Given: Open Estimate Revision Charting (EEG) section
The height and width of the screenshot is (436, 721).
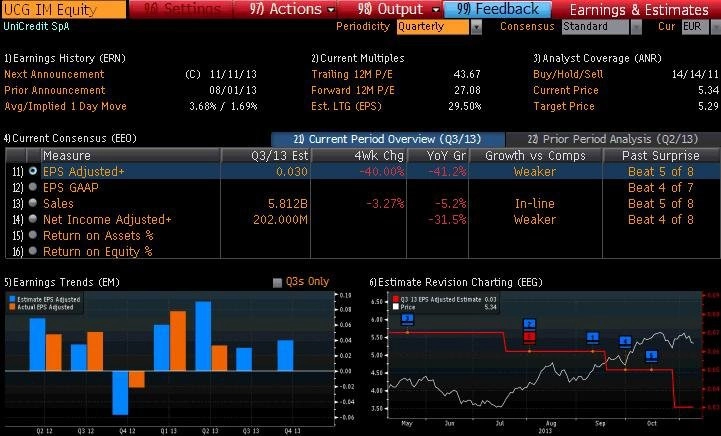Looking at the screenshot, I should [x=456, y=282].
